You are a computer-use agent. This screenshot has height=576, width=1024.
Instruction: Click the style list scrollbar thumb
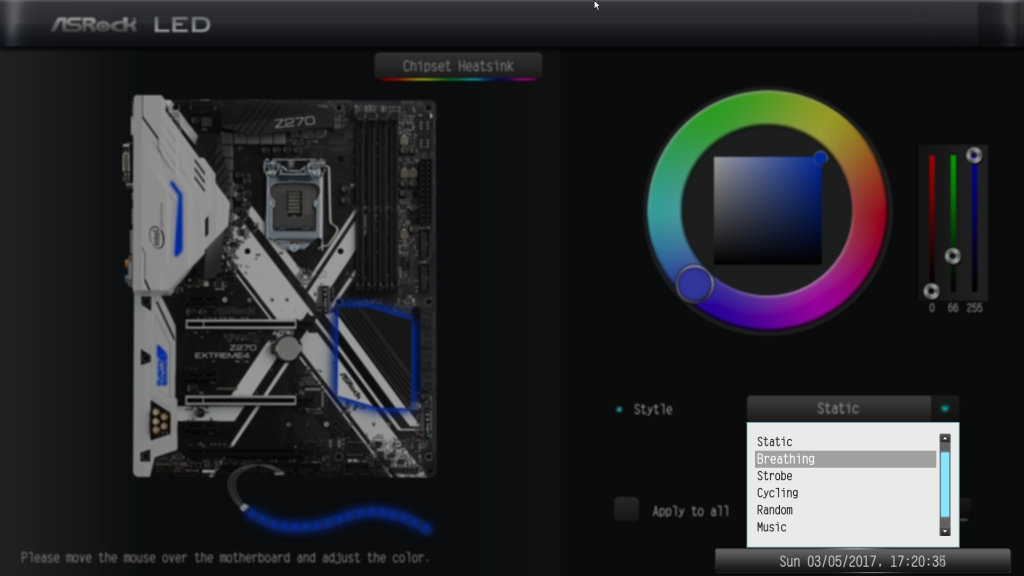[x=945, y=485]
